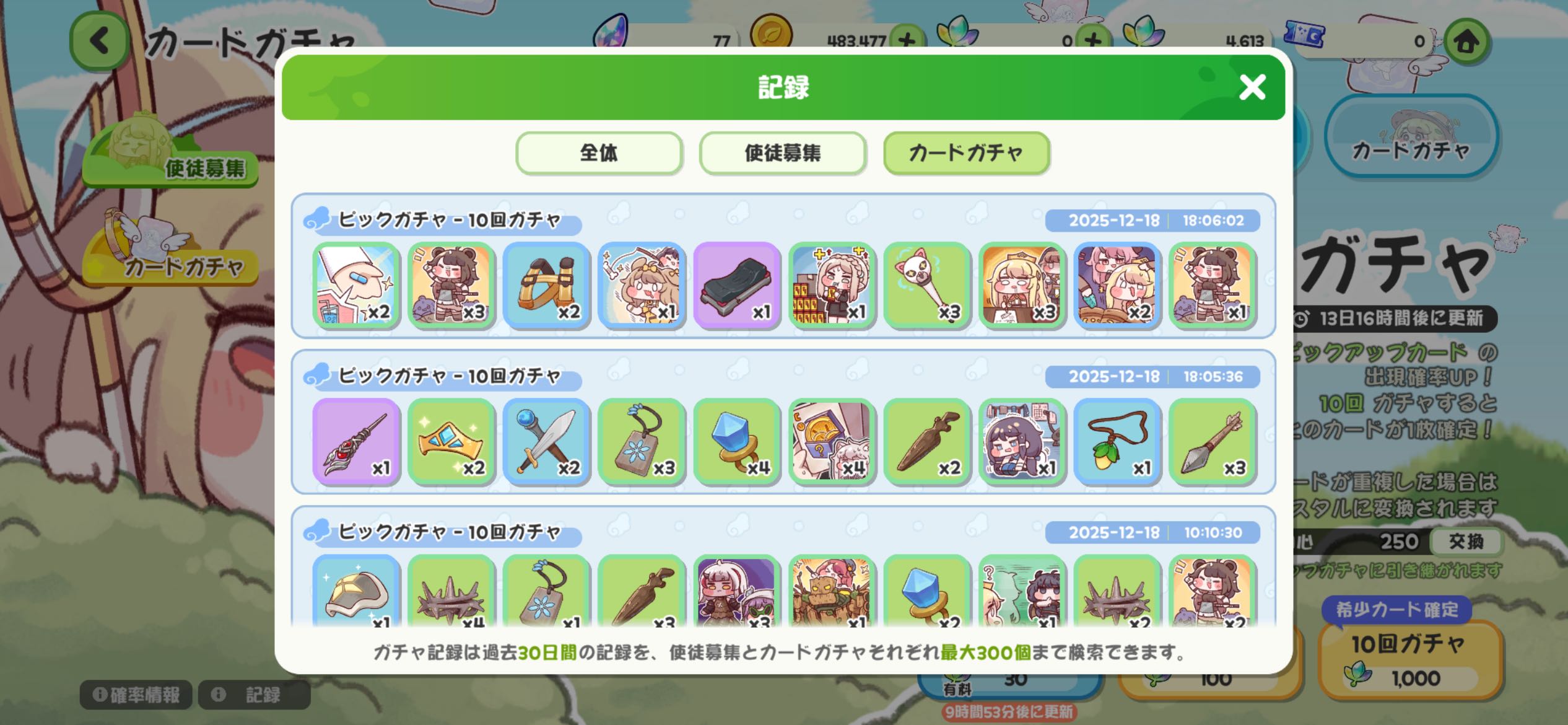Switch to the 全体 tab
The height and width of the screenshot is (725, 1568).
(599, 152)
